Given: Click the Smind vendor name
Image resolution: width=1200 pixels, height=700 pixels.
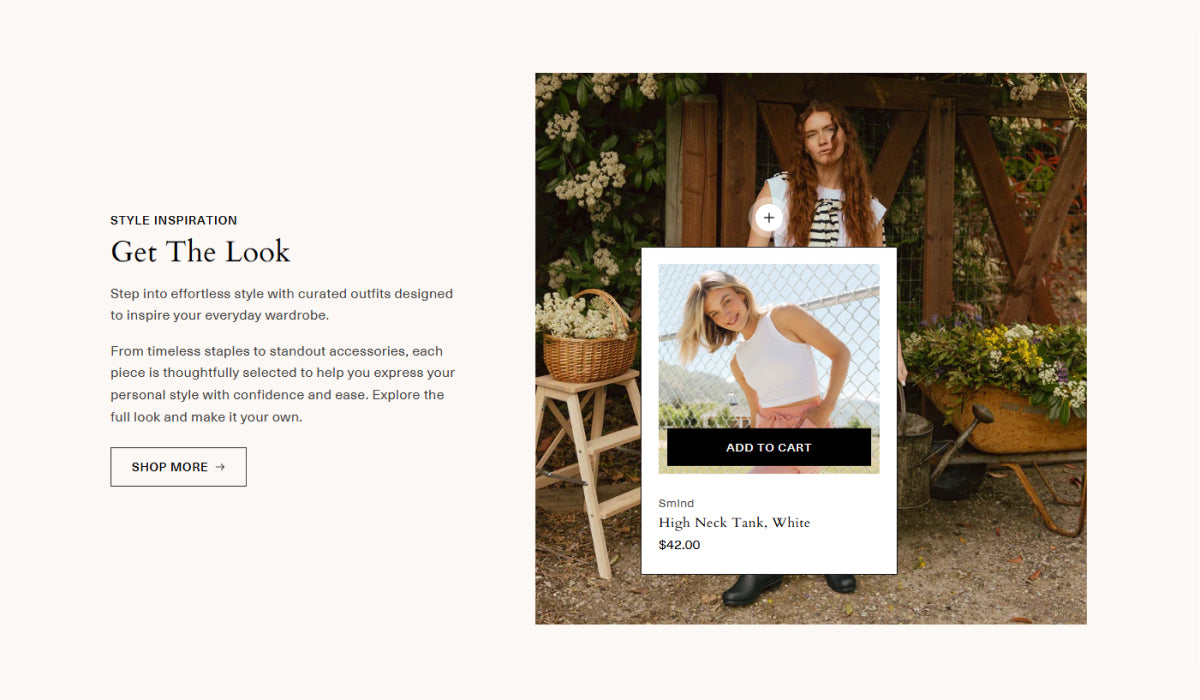Looking at the screenshot, I should pyautogui.click(x=676, y=503).
